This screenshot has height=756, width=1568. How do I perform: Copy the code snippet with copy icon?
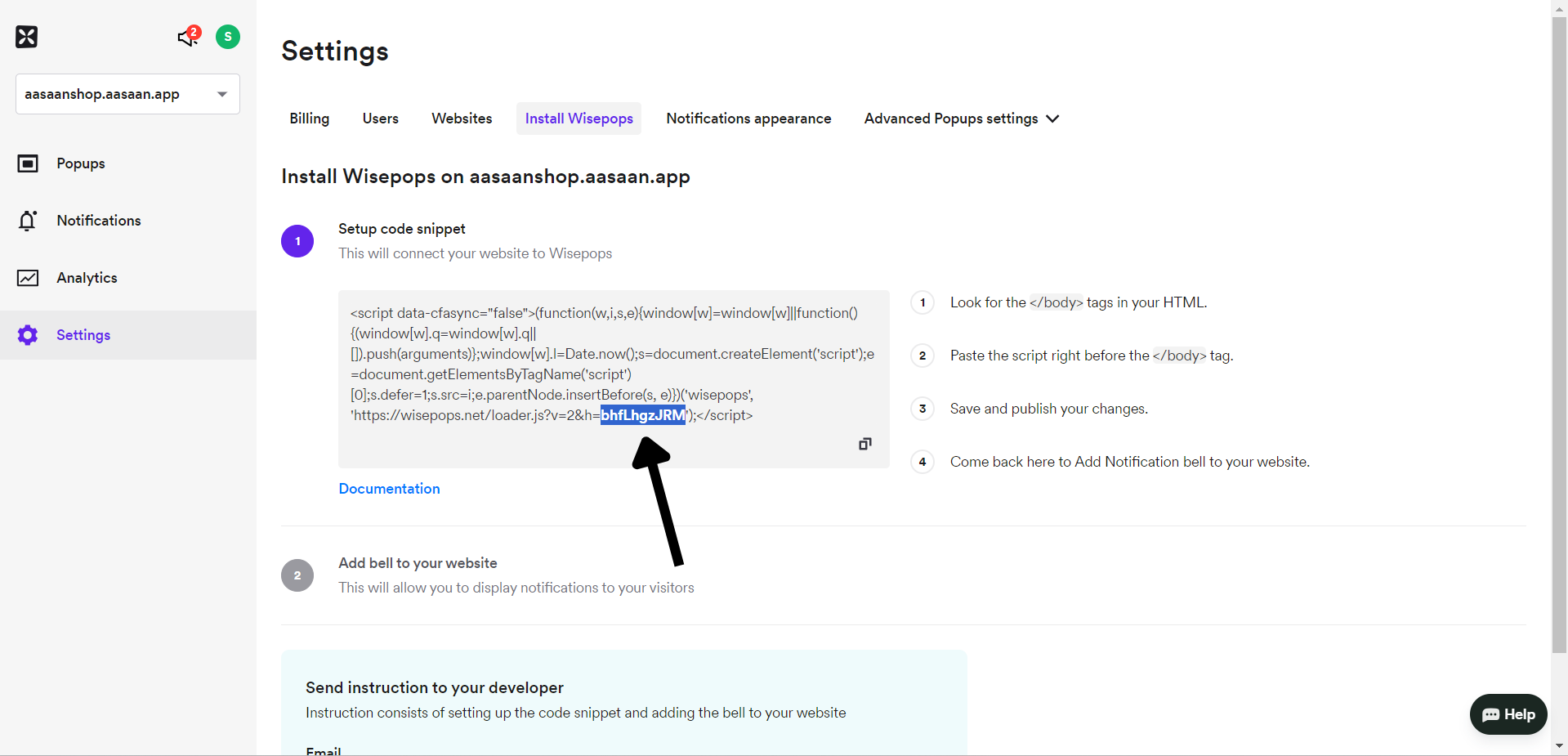(865, 444)
